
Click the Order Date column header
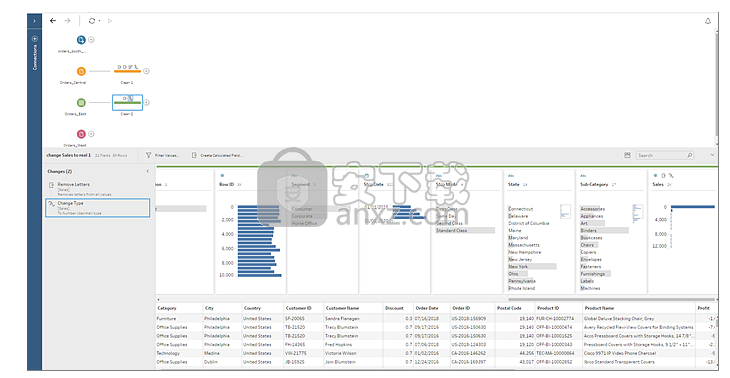coord(427,308)
